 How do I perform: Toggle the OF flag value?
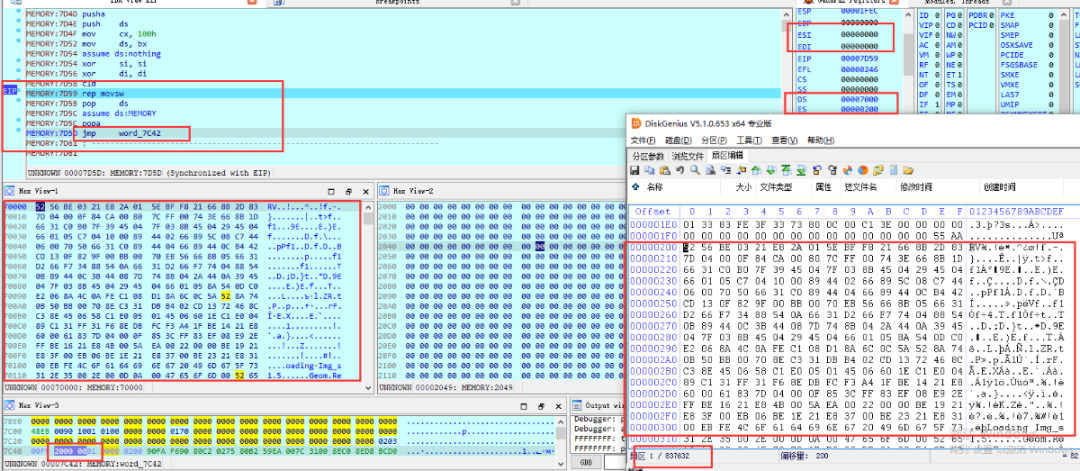point(936,83)
